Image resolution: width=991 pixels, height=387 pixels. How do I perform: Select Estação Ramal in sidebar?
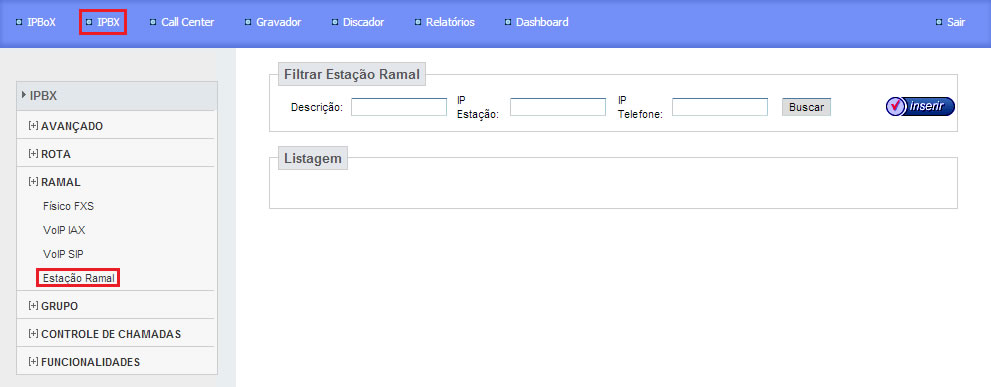pos(78,278)
